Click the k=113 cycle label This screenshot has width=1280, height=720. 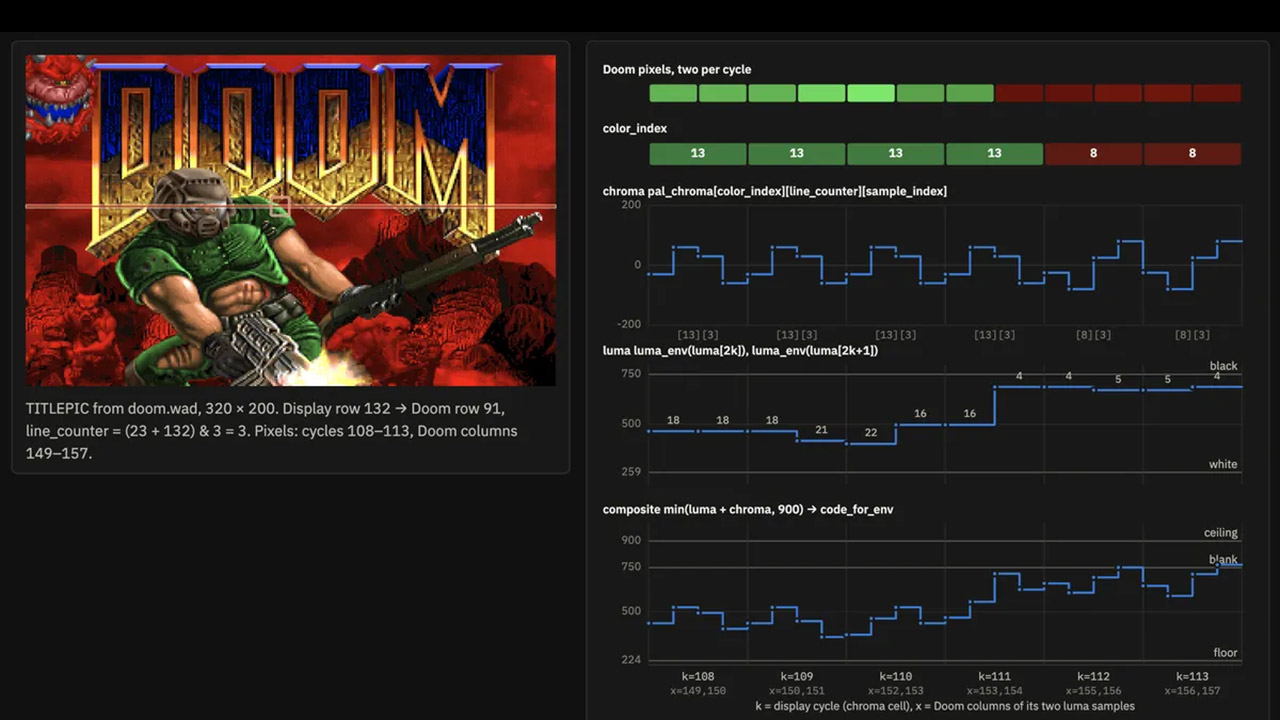(1192, 676)
